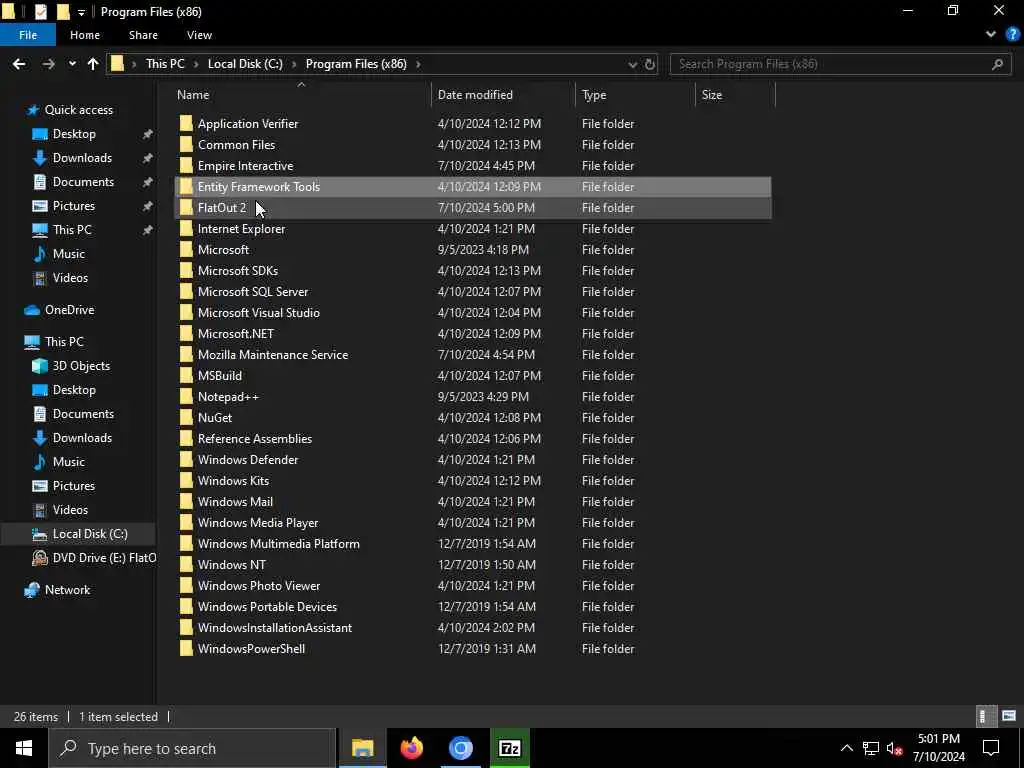Select the Mozilla Maintenance Service folder name
Screen dimensions: 1024x768
pyautogui.click(x=273, y=355)
